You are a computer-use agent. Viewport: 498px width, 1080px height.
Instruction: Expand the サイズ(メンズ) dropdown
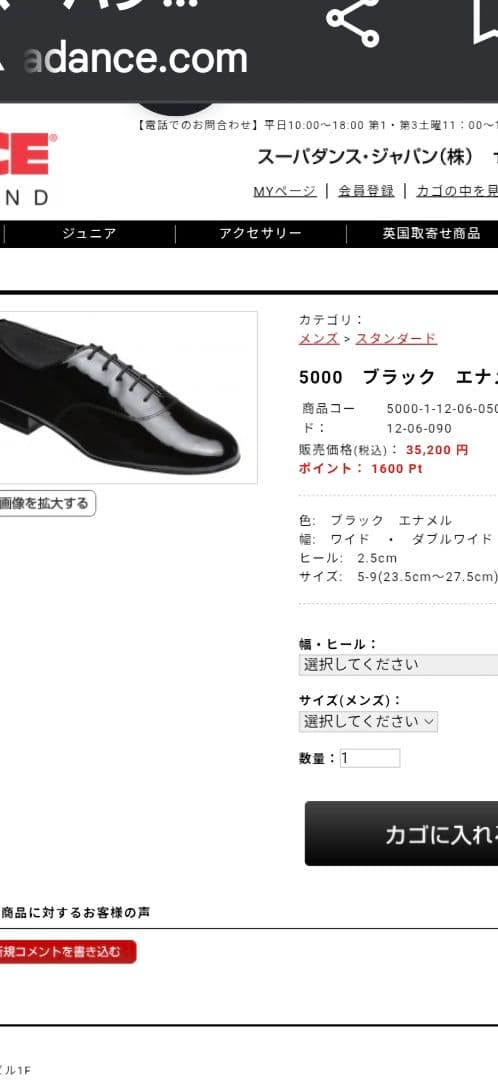[369, 721]
